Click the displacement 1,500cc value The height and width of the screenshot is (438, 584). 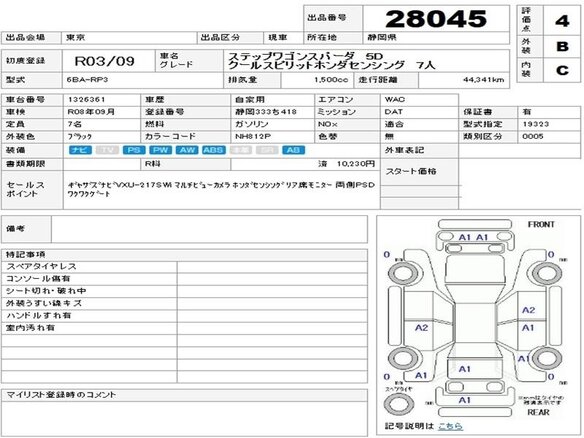coord(331,80)
